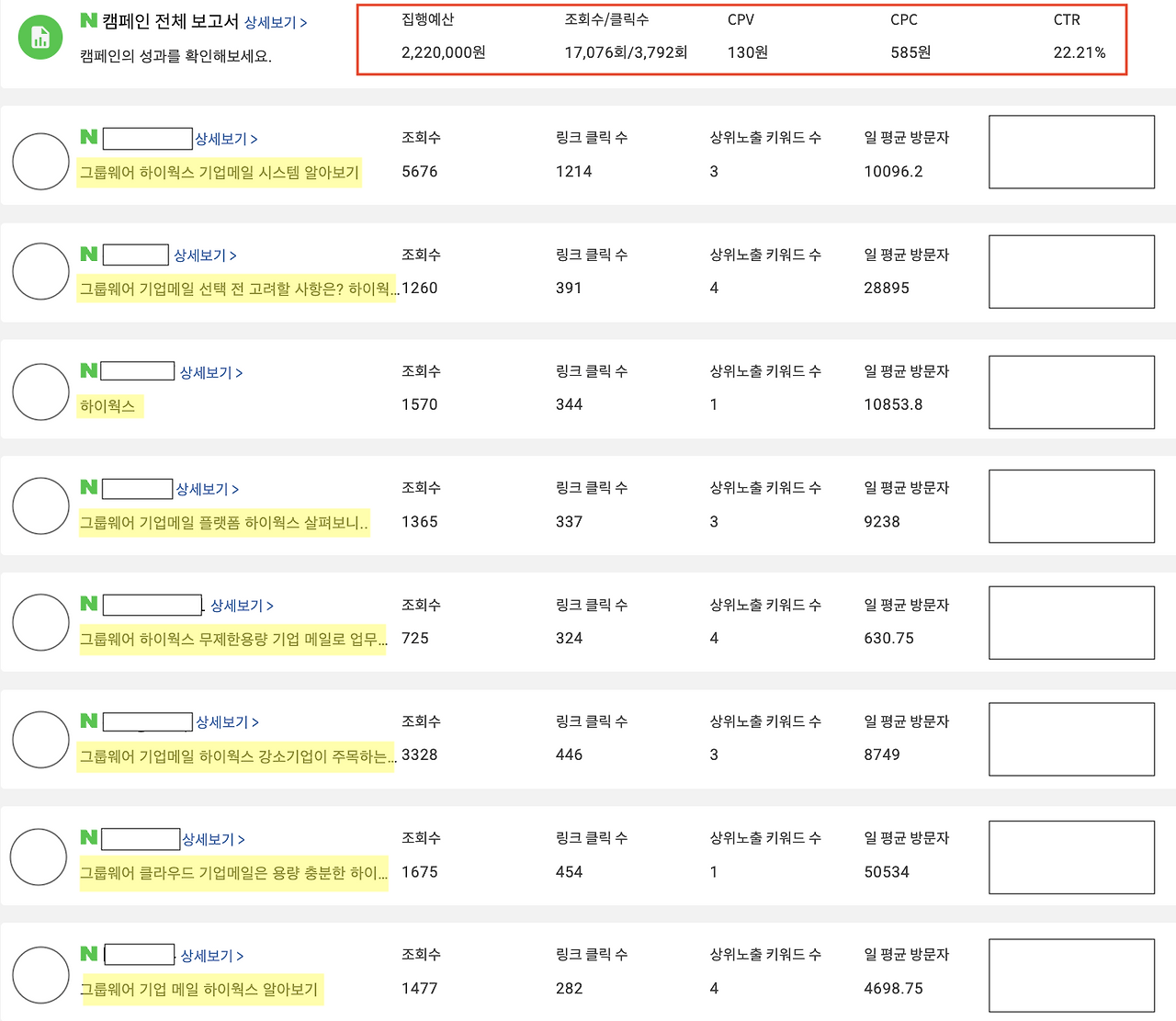Screen dimensions: 1176x1021
Task: Click the image placeholder box on the top-right row
Action: click(x=1070, y=152)
